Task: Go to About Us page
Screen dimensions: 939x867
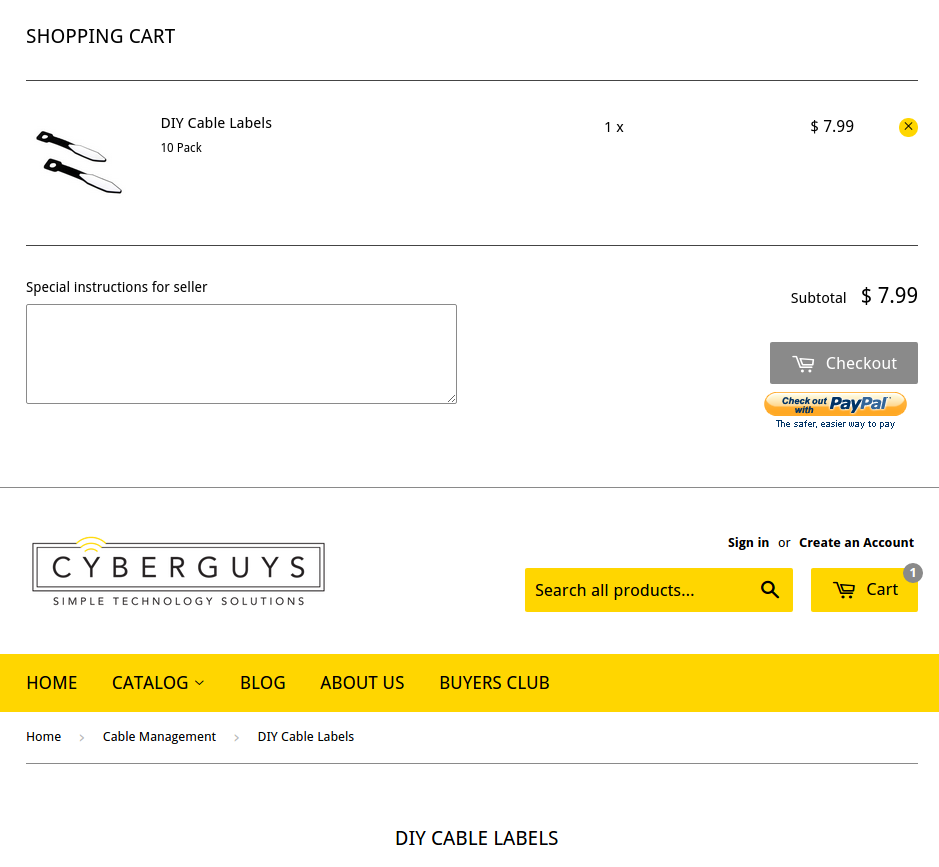Action: tap(362, 683)
